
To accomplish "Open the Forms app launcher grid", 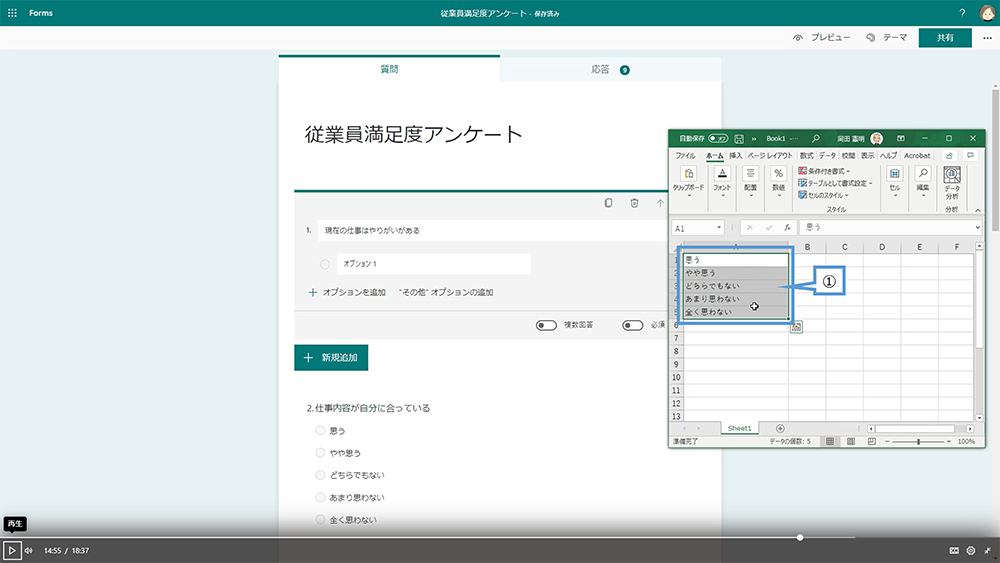I will [x=12, y=13].
